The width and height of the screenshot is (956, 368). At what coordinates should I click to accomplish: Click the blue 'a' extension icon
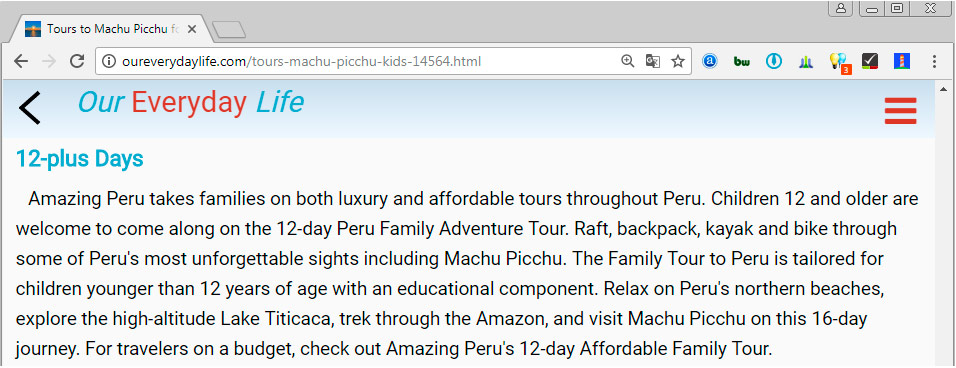[x=710, y=61]
